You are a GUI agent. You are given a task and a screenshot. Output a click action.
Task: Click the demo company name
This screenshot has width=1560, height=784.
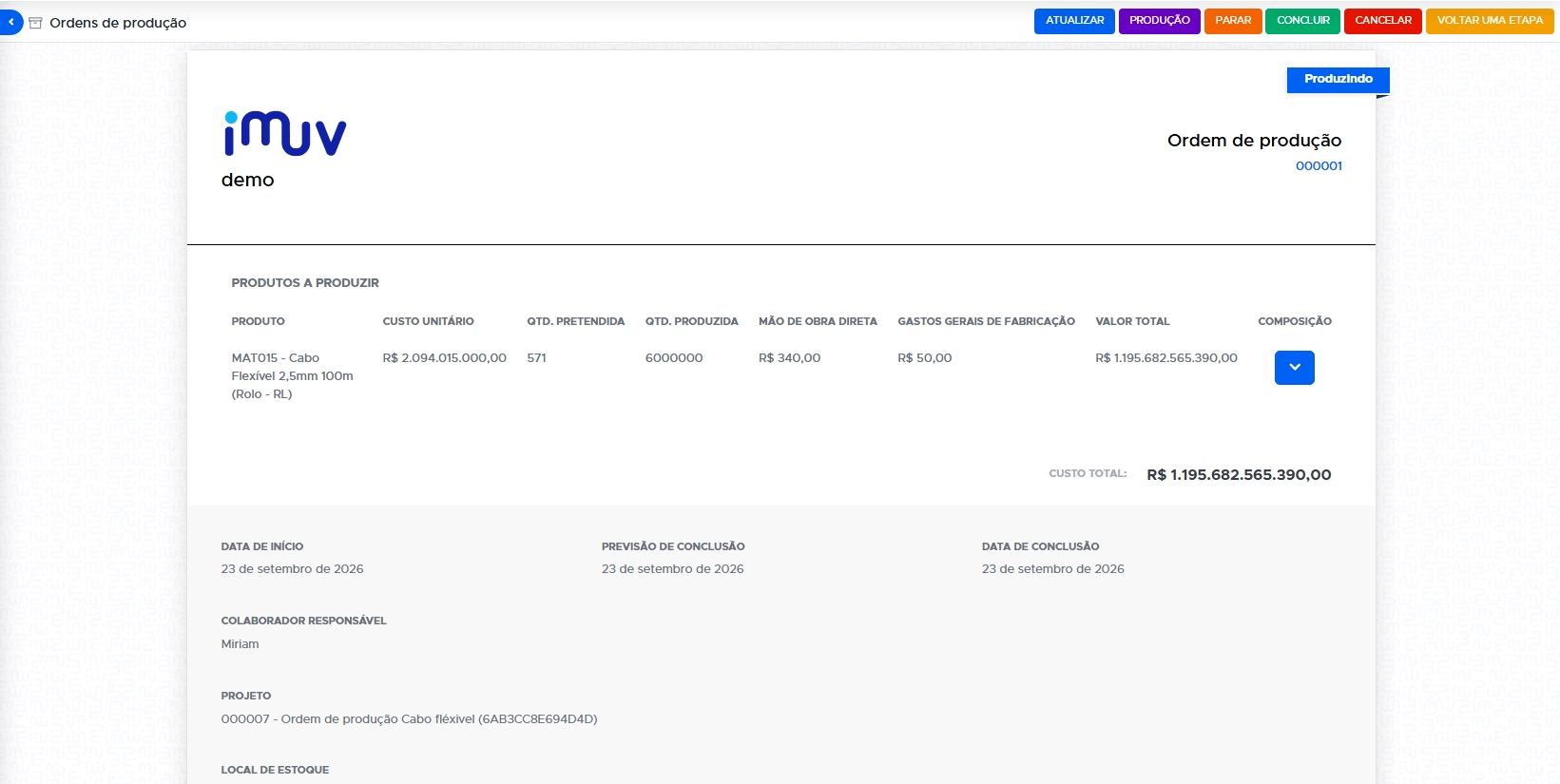tap(248, 181)
